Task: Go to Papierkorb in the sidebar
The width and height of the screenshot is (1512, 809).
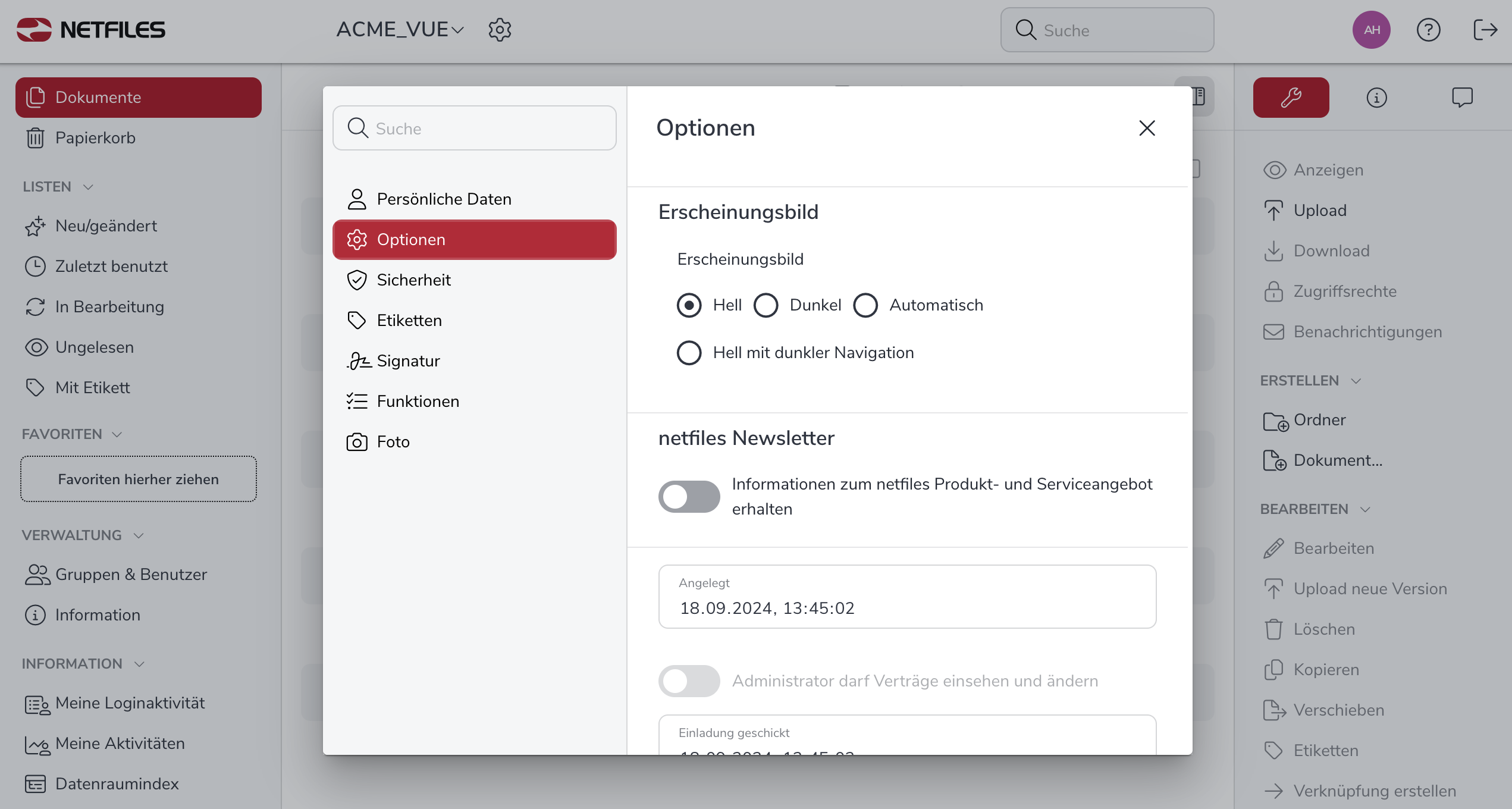Action: coord(95,138)
